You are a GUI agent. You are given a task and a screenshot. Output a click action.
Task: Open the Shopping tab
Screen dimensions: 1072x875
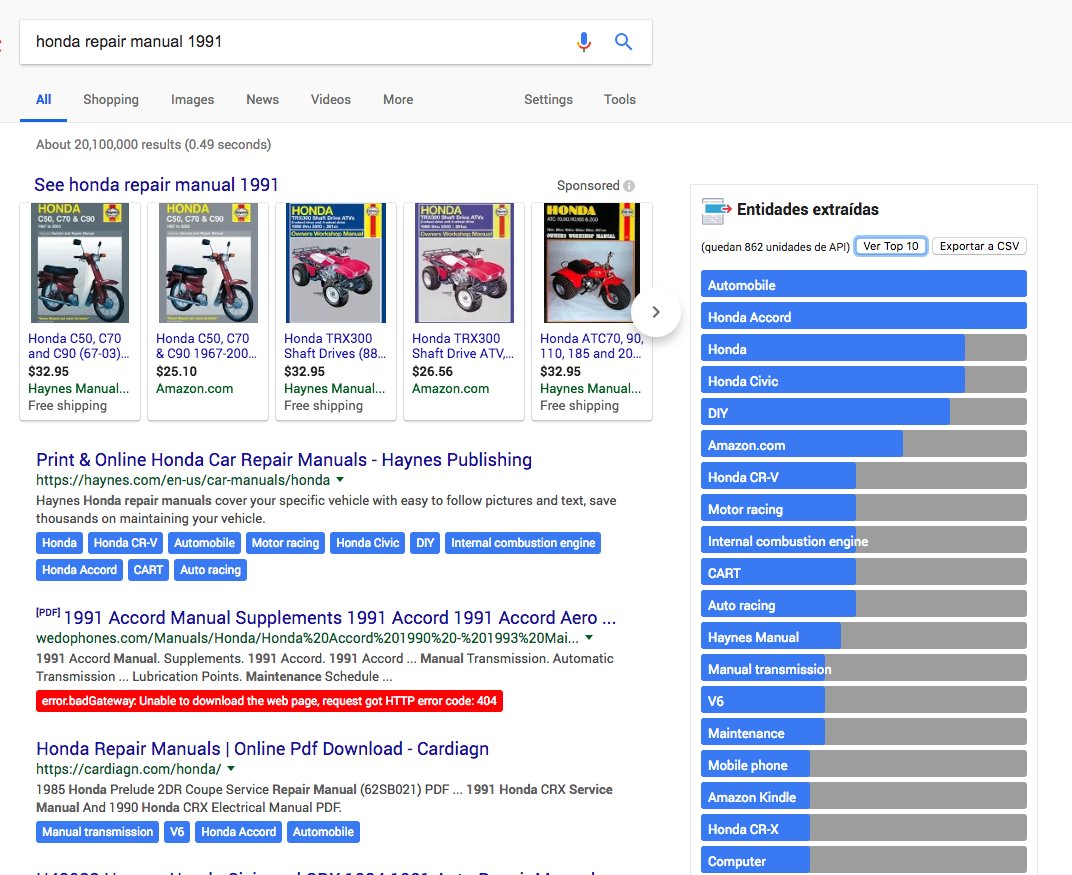pos(111,100)
